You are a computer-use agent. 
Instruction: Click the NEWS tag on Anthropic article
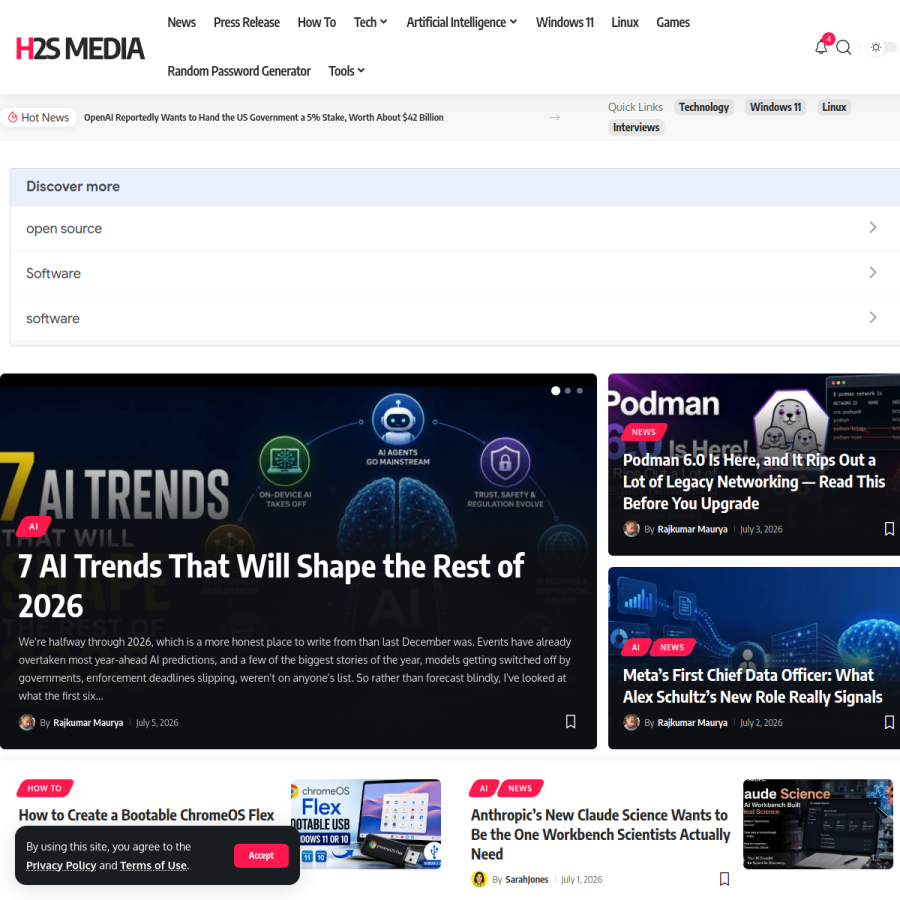tap(520, 788)
